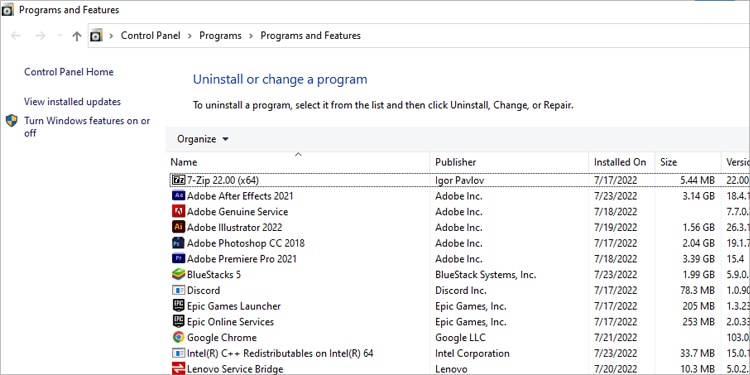Click the 7/20/2022 install date cell
Viewport: 750px width, 375px height.
click(x=615, y=369)
